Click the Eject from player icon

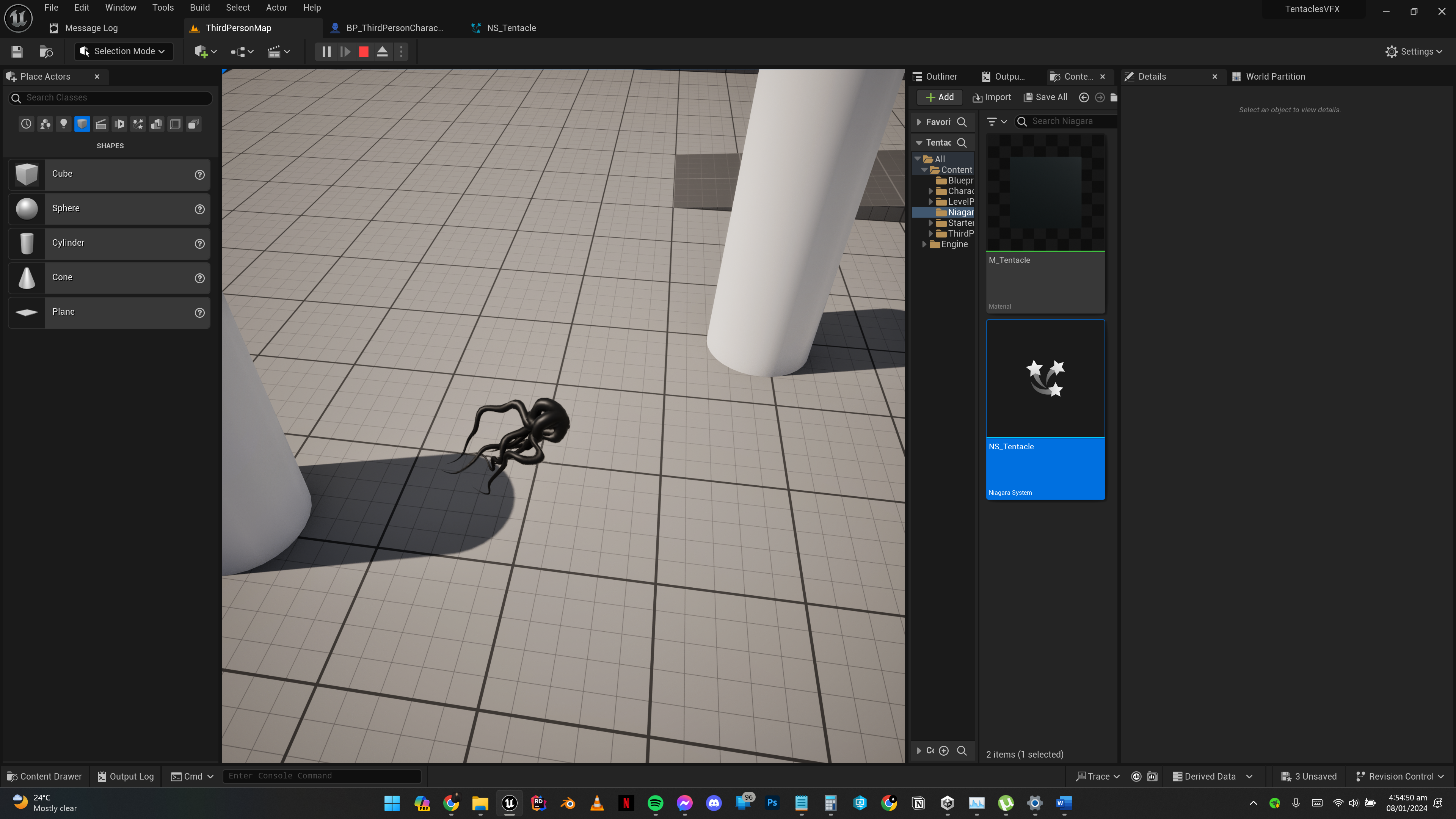(382, 52)
